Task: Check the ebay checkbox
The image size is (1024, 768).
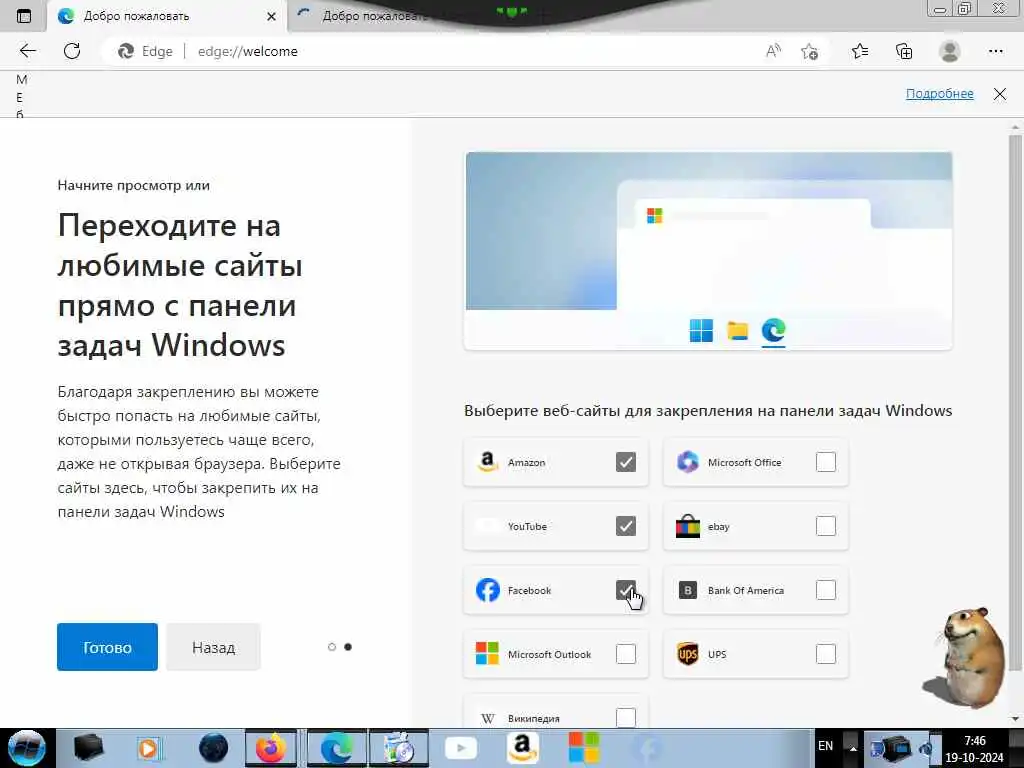Action: (x=825, y=526)
